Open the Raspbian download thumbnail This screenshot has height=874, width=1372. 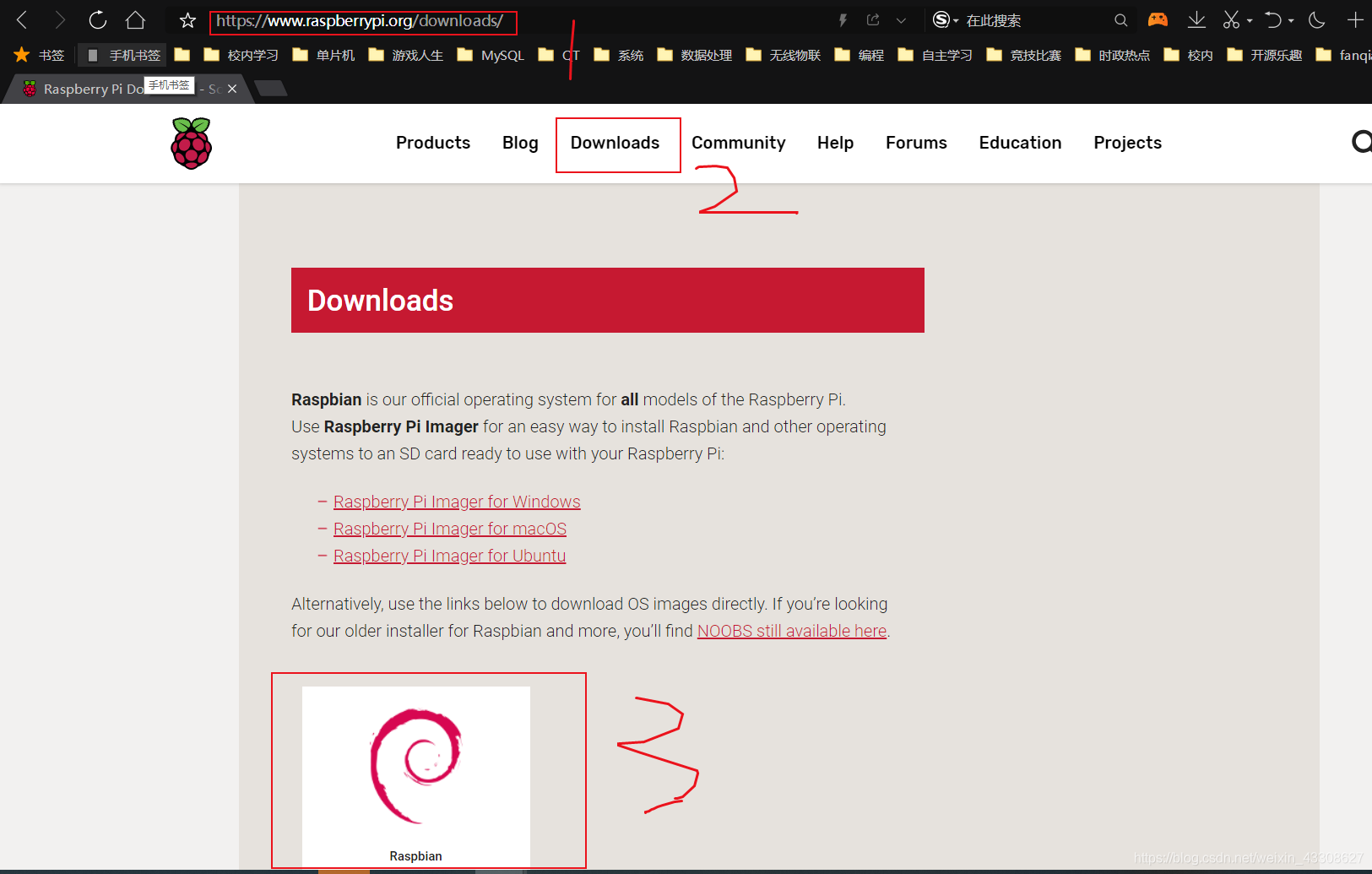(x=416, y=776)
